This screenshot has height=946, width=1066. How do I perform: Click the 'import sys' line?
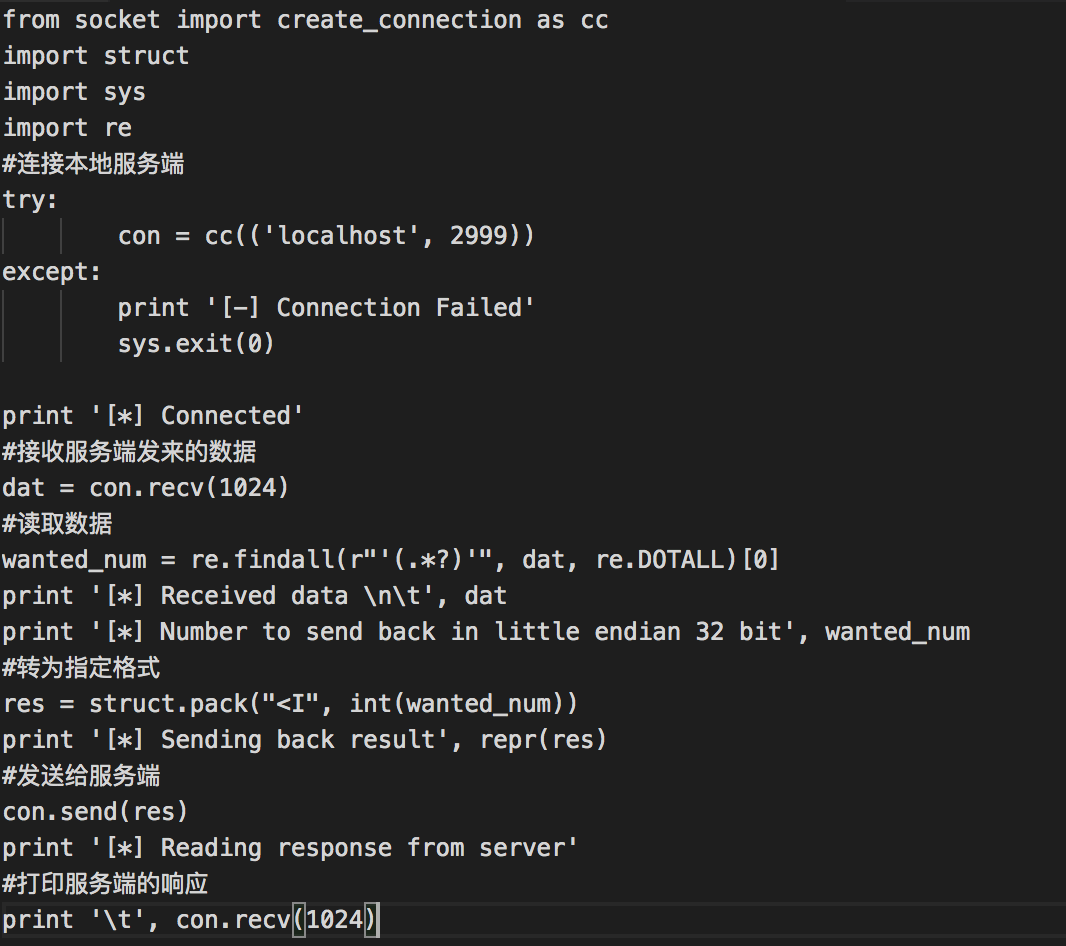point(75,92)
